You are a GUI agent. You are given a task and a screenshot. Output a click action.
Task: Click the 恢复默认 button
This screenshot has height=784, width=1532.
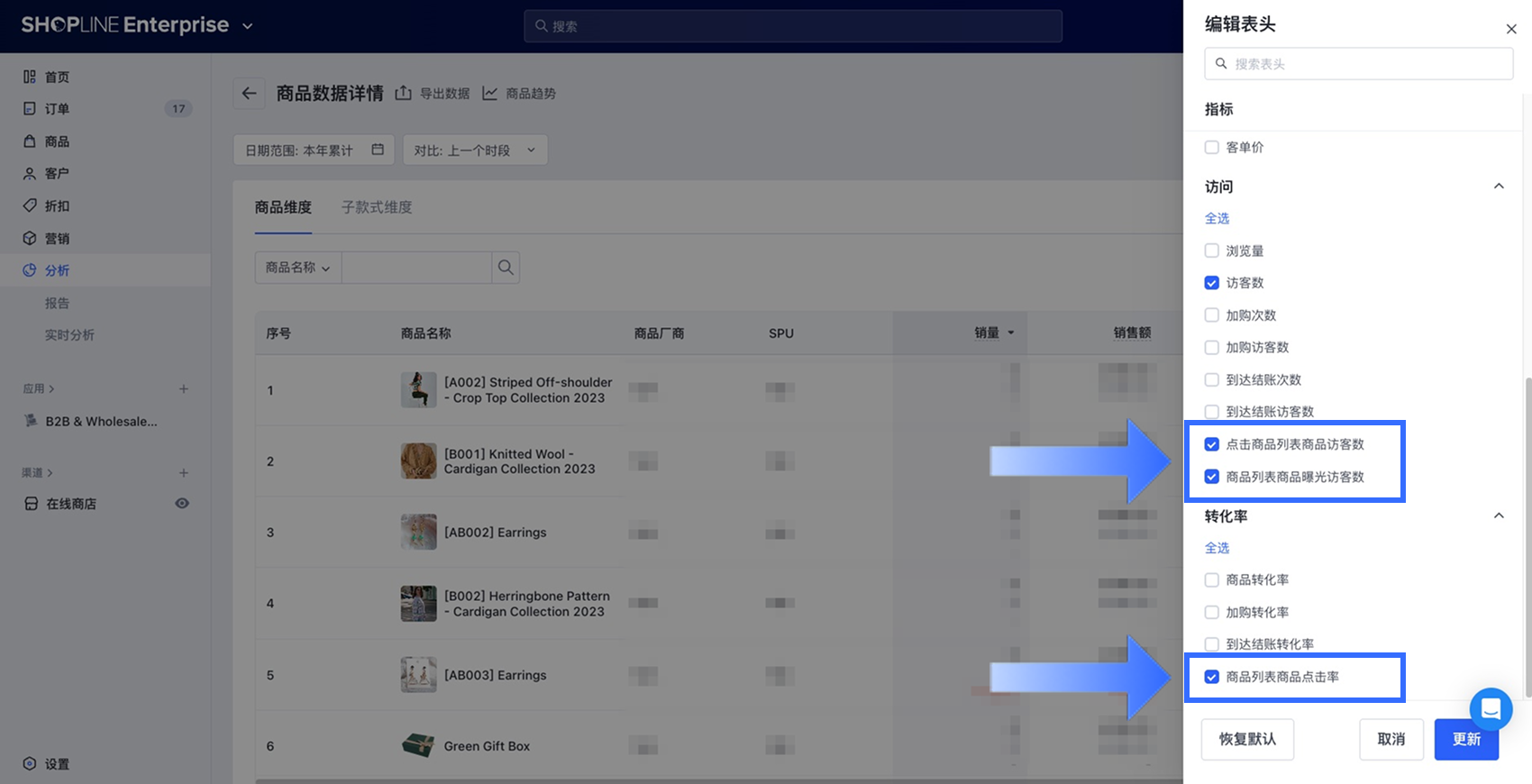[x=1247, y=739]
